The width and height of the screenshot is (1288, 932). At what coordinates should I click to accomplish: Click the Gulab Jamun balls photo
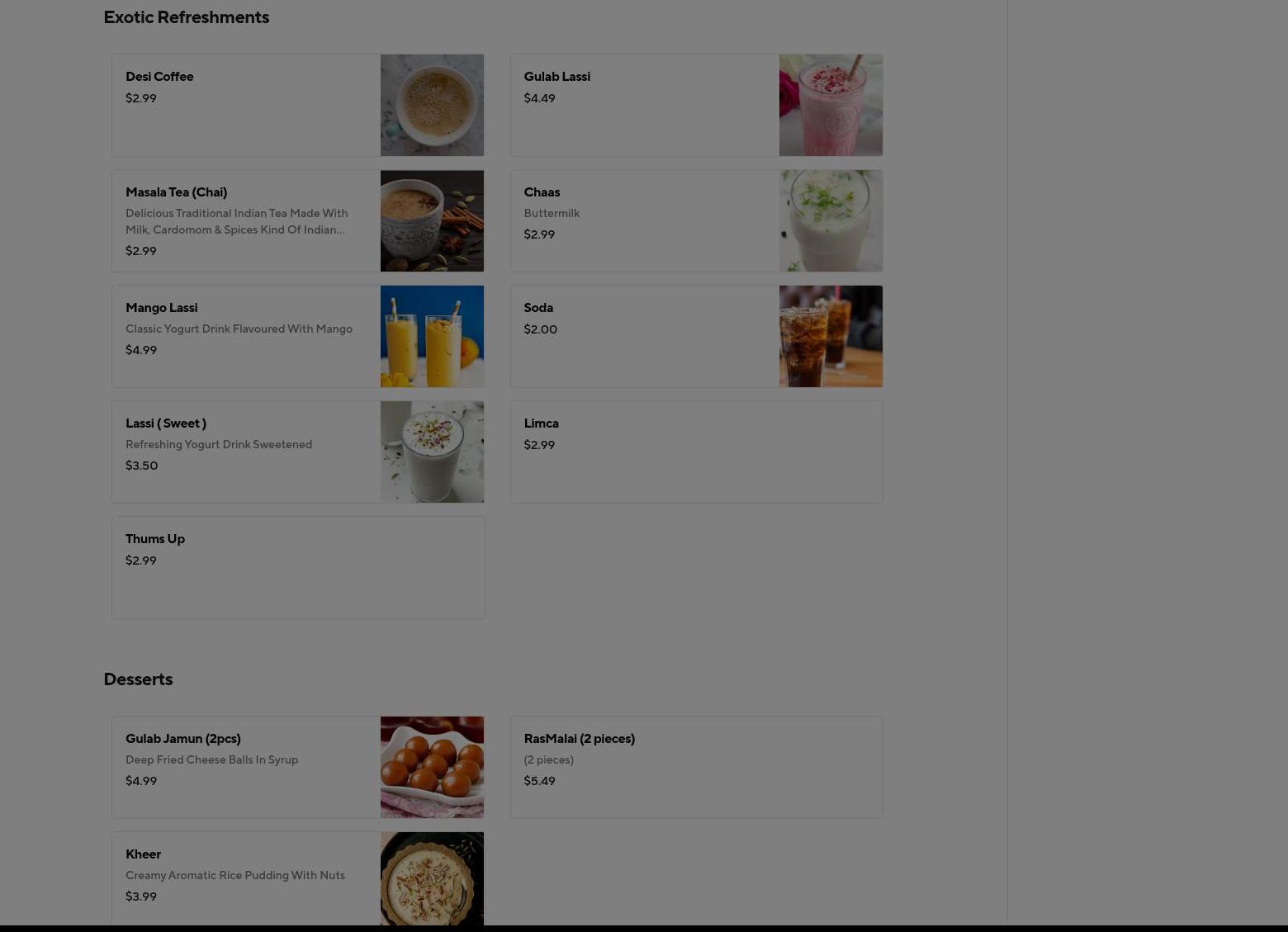pos(432,767)
